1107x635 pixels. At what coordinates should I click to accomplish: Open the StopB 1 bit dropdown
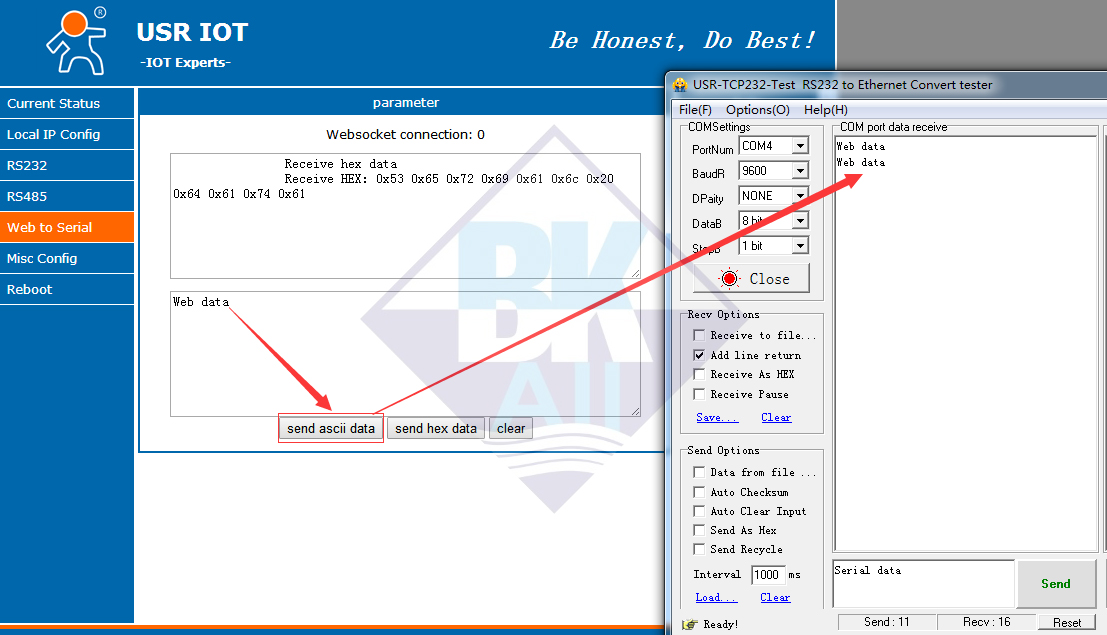(x=800, y=246)
